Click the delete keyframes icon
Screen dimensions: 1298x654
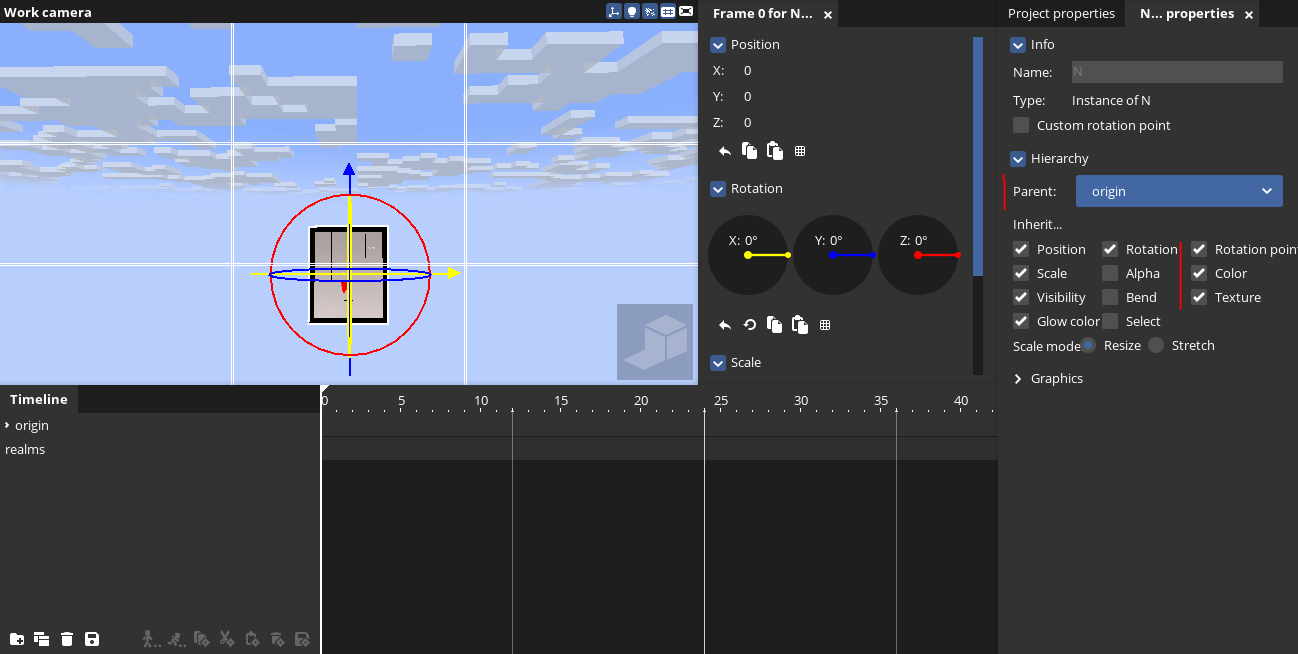(x=278, y=639)
